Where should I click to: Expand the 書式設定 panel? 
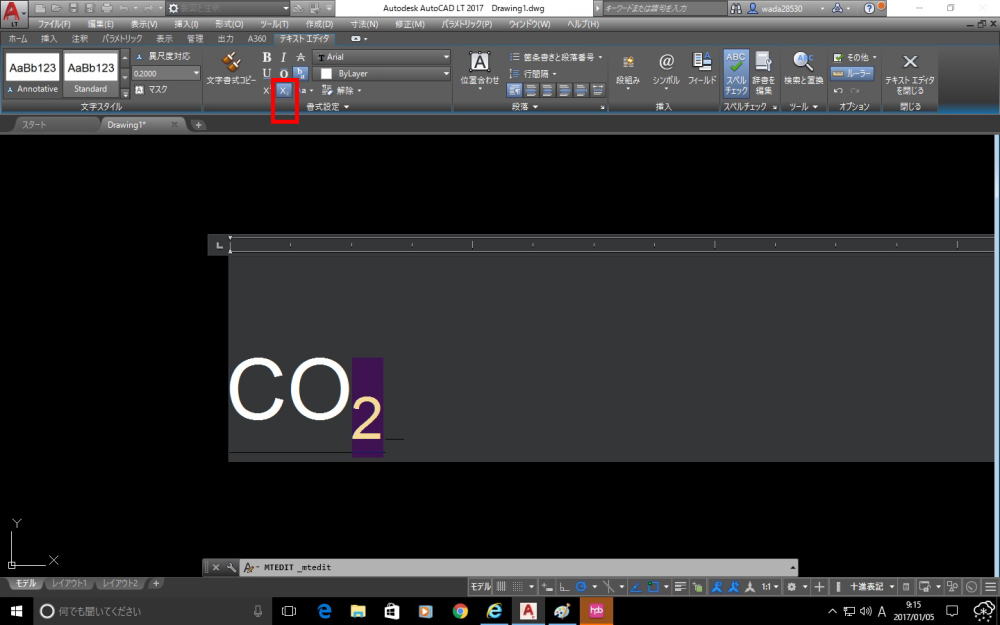coord(328,107)
